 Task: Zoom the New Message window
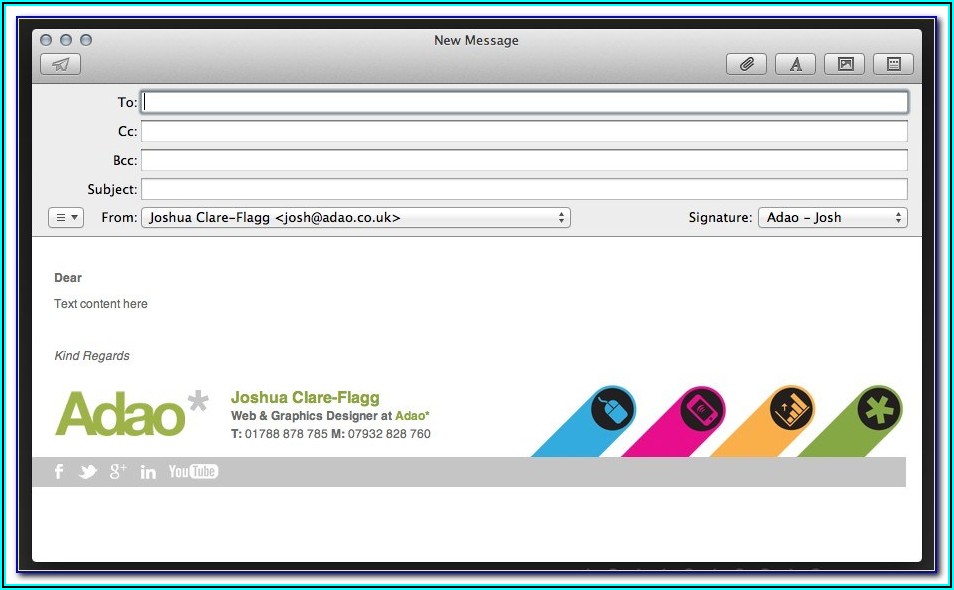pos(86,40)
